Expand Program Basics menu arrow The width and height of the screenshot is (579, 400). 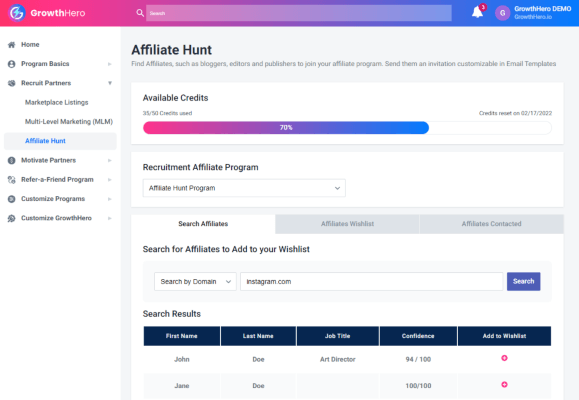(x=110, y=64)
